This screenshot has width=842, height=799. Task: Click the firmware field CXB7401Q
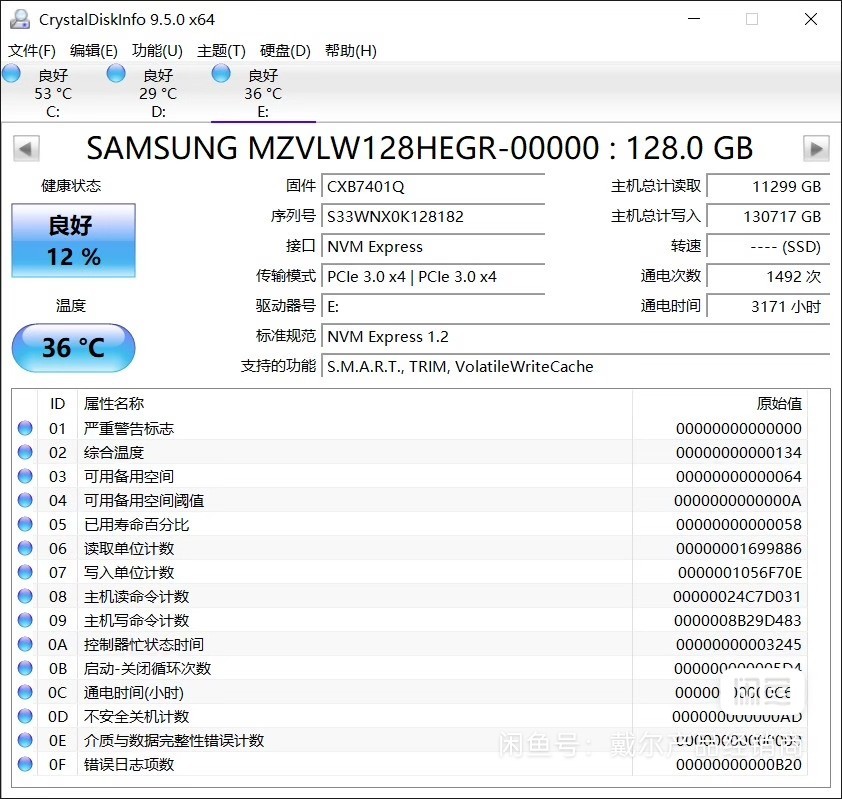[433, 186]
